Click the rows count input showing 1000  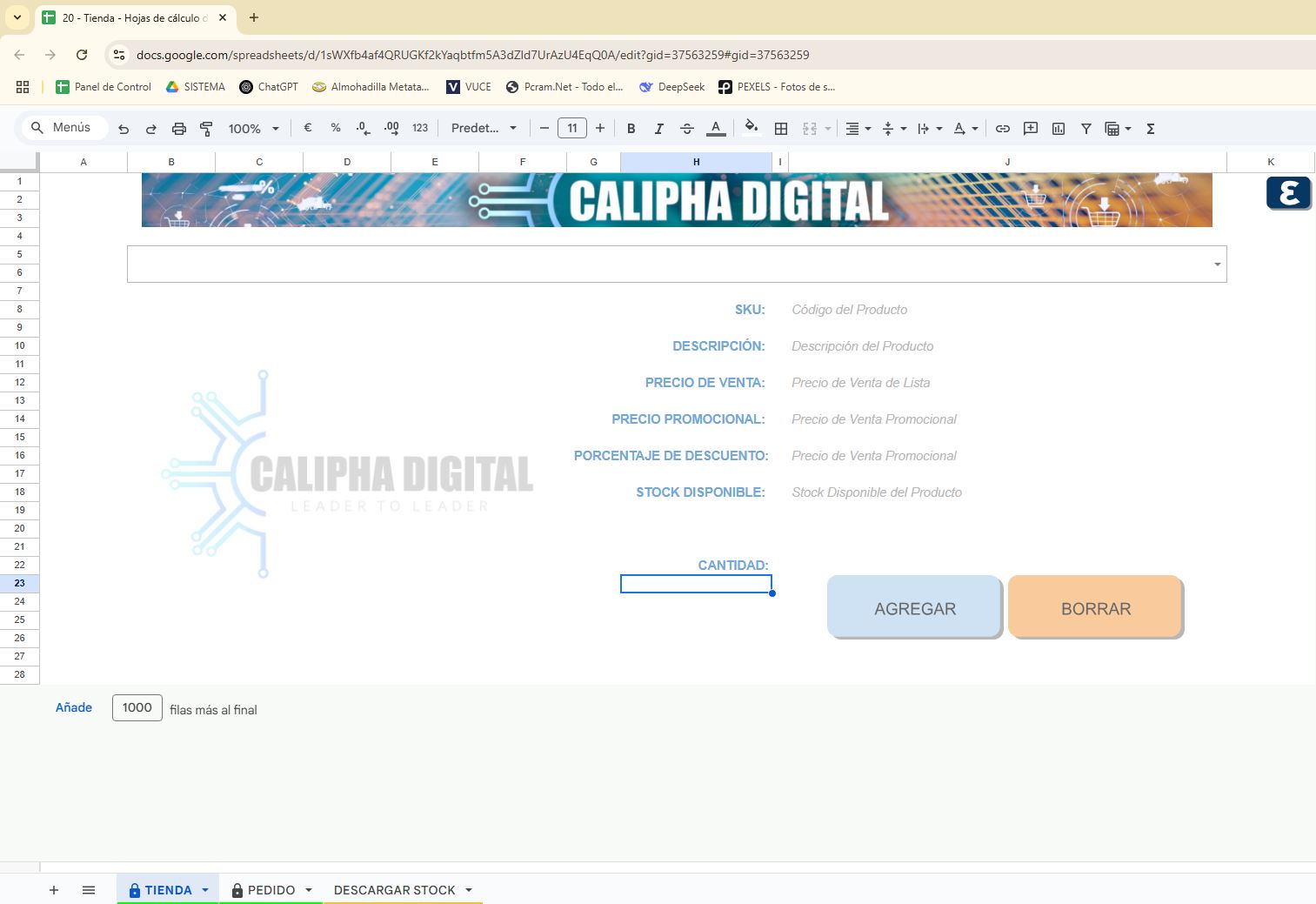(x=137, y=707)
